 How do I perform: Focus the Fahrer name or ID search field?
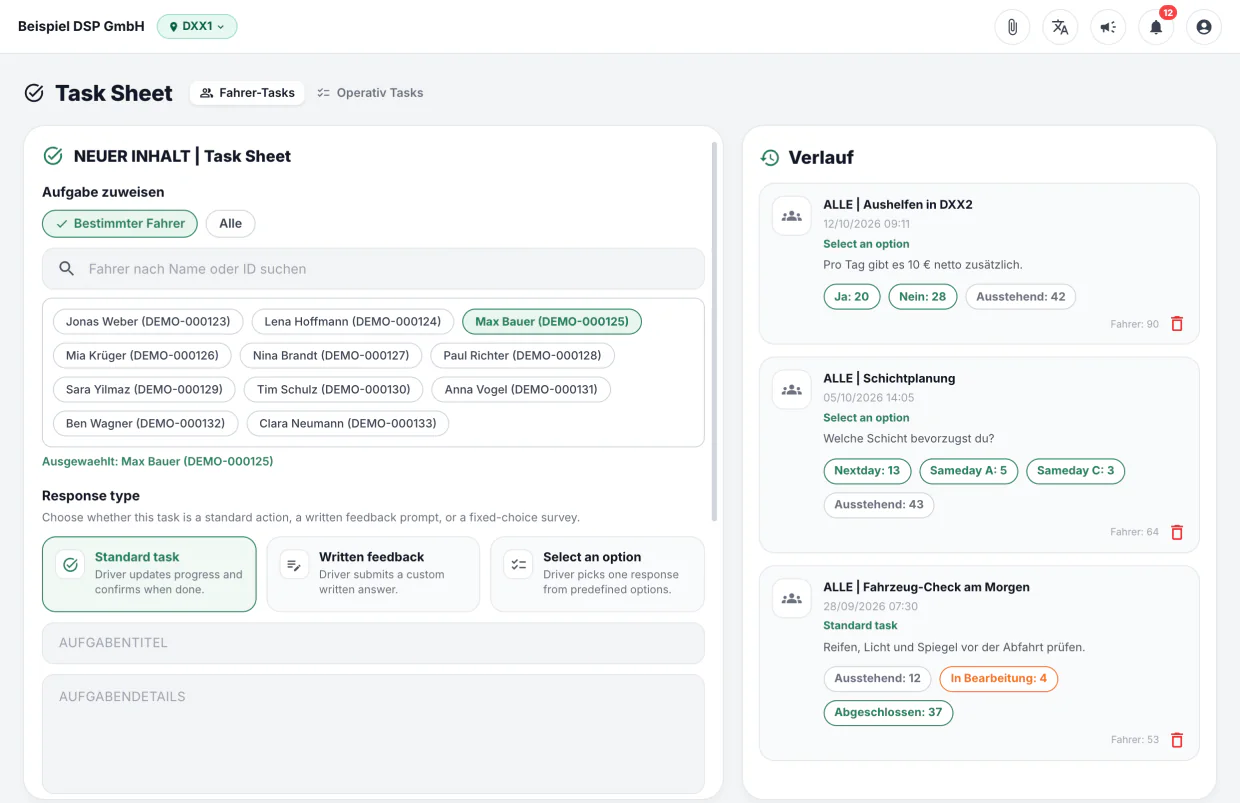pos(373,269)
